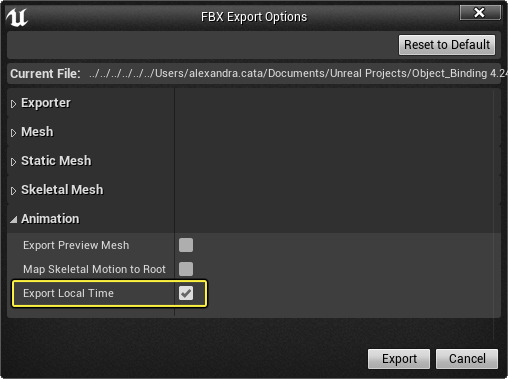
Task: Select the Mesh category heading
Action: click(37, 132)
